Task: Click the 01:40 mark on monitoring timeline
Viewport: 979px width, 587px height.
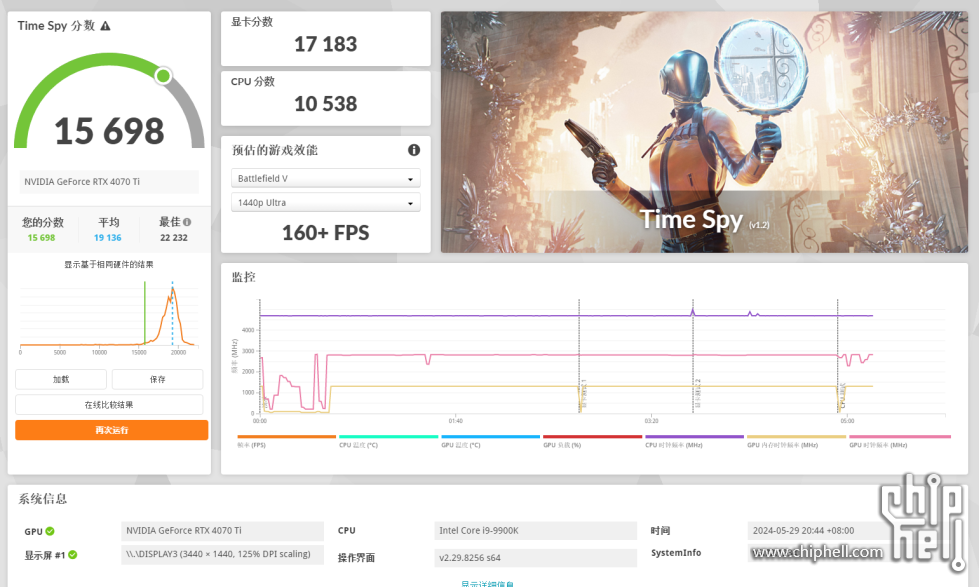Action: (x=456, y=421)
